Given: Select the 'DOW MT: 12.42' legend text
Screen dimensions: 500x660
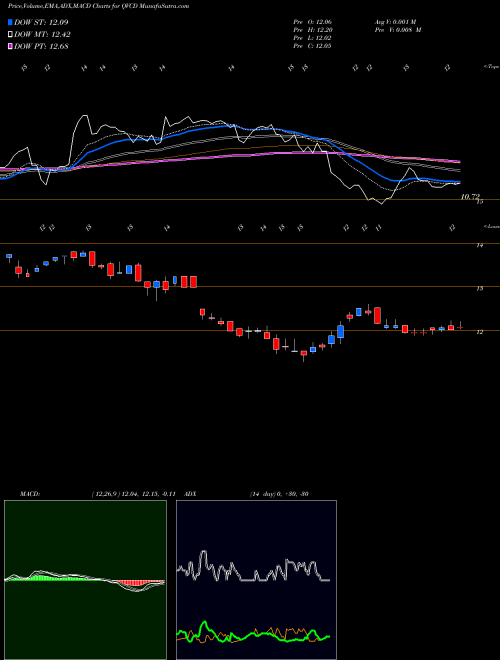Looking at the screenshot, I should (x=42, y=35).
